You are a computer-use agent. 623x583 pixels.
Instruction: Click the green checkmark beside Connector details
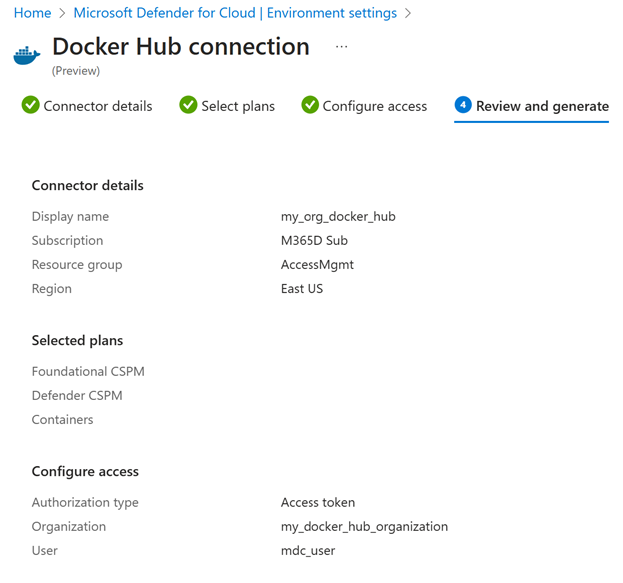(31, 105)
